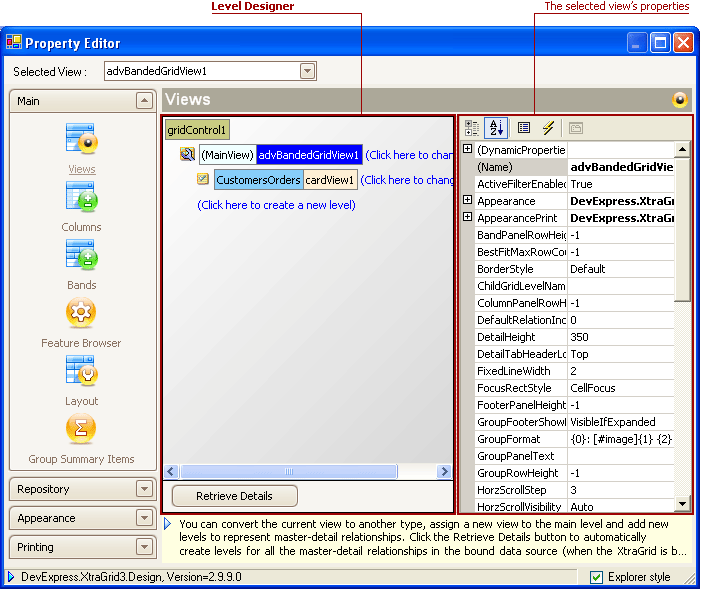Screen dimensions: 701x589
Task: Click change-view link next to advBandedGridView1
Action: (409, 155)
